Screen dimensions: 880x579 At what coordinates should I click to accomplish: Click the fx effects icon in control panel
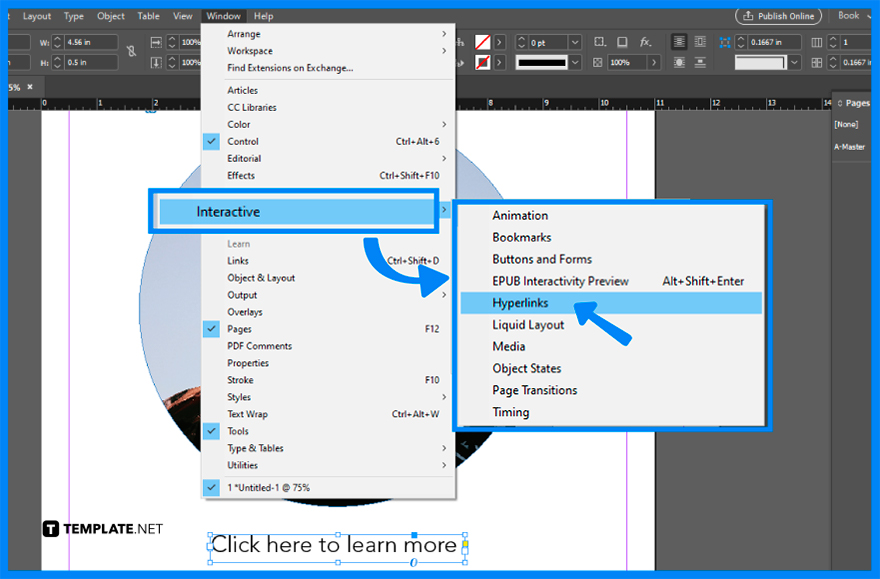[647, 40]
